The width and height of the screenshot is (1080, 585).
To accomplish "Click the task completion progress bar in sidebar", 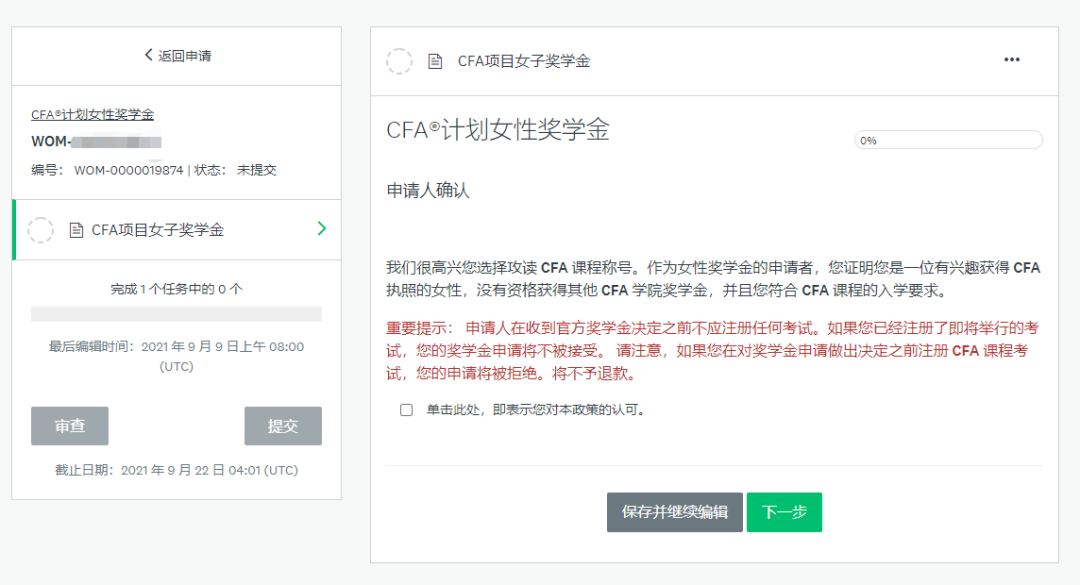I will point(176,313).
